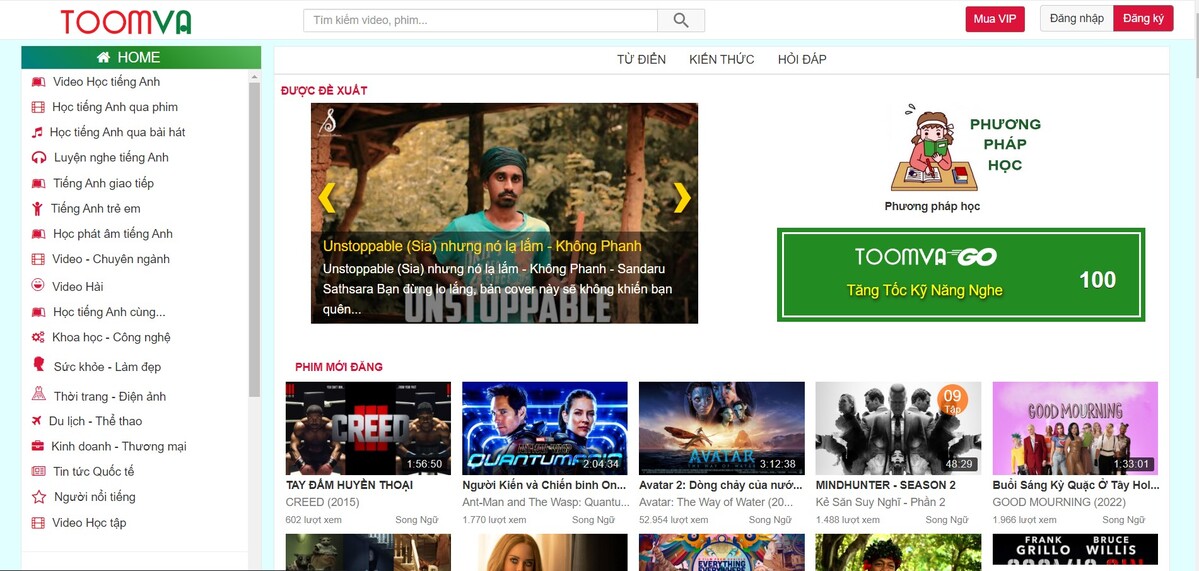The width and height of the screenshot is (1199, 571).
Task: Click smiley icon beside Video Hài
Action: coord(37,285)
